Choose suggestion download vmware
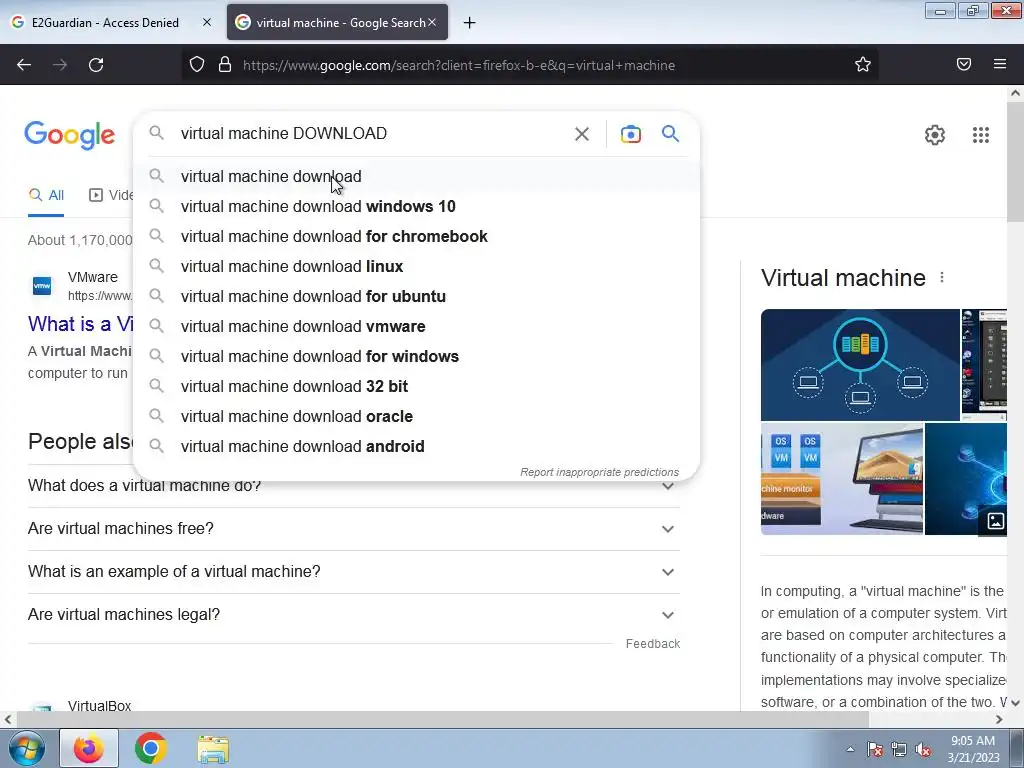Image resolution: width=1024 pixels, height=768 pixels. 416,327
